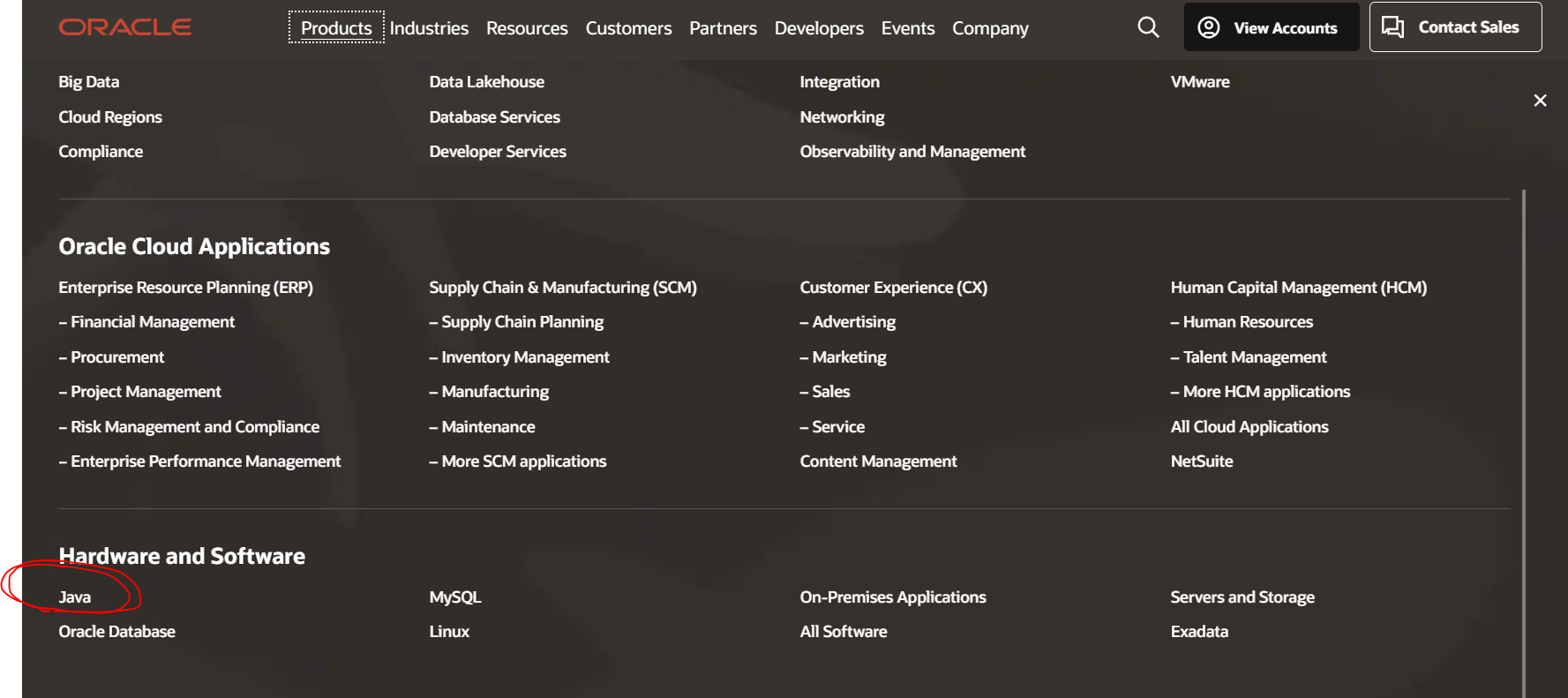The height and width of the screenshot is (698, 1568).
Task: Open the VMware link
Action: (1199, 82)
